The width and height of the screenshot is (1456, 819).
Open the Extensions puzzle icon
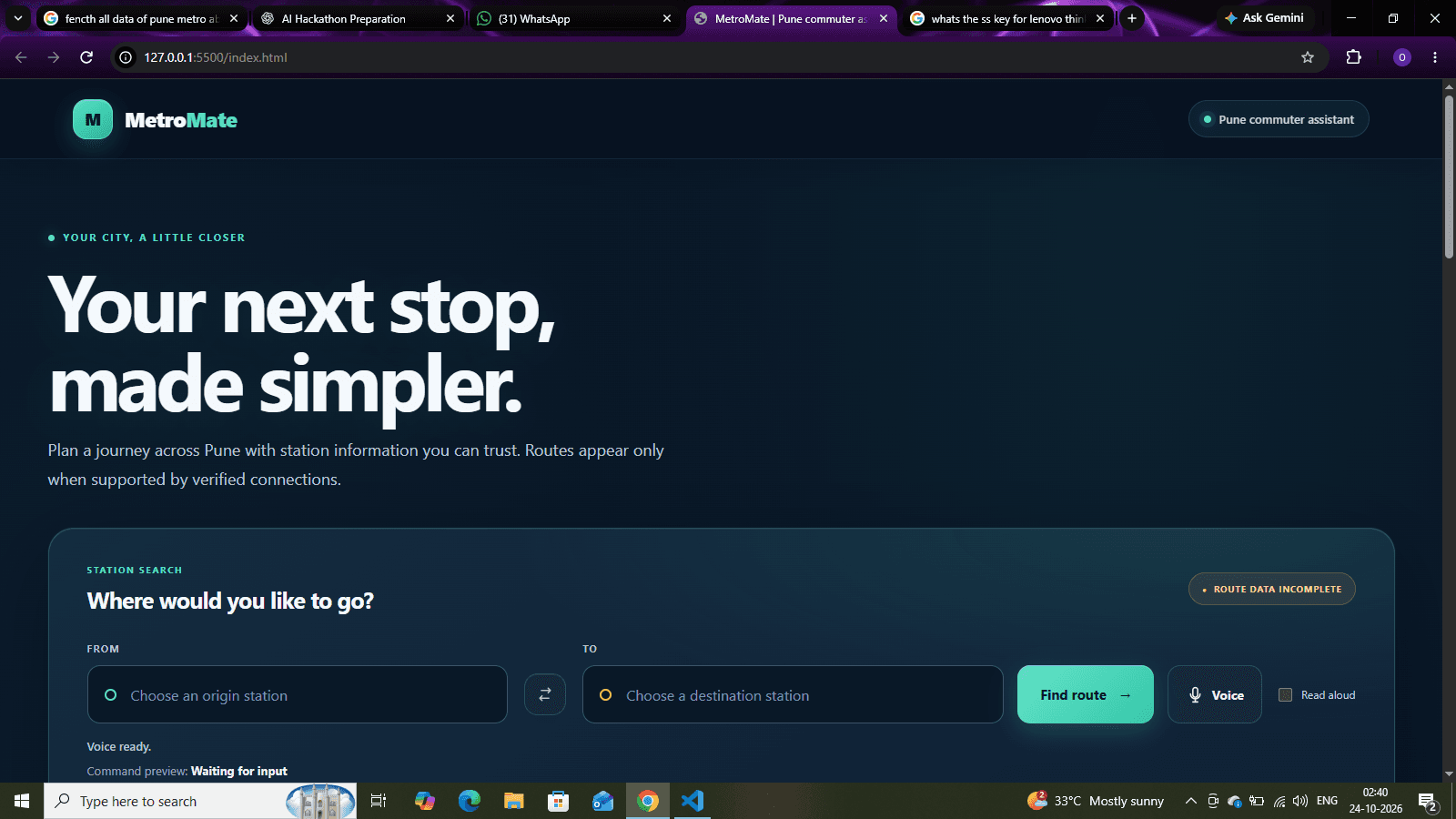click(1354, 57)
